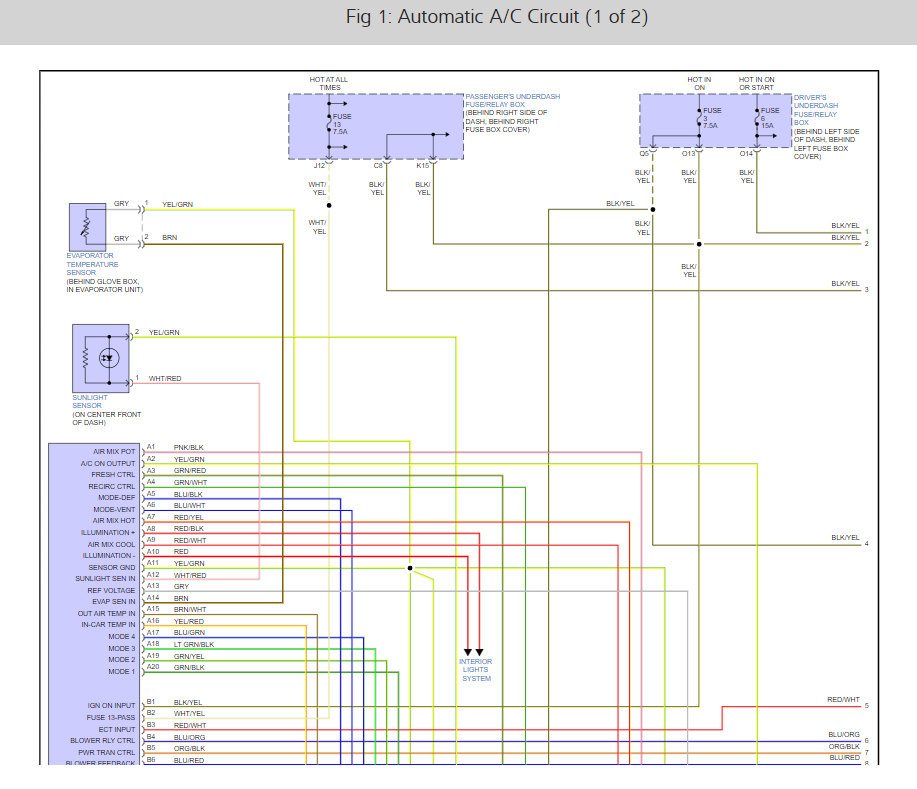Click pin number A10
The image size is (917, 789).
click(153, 552)
